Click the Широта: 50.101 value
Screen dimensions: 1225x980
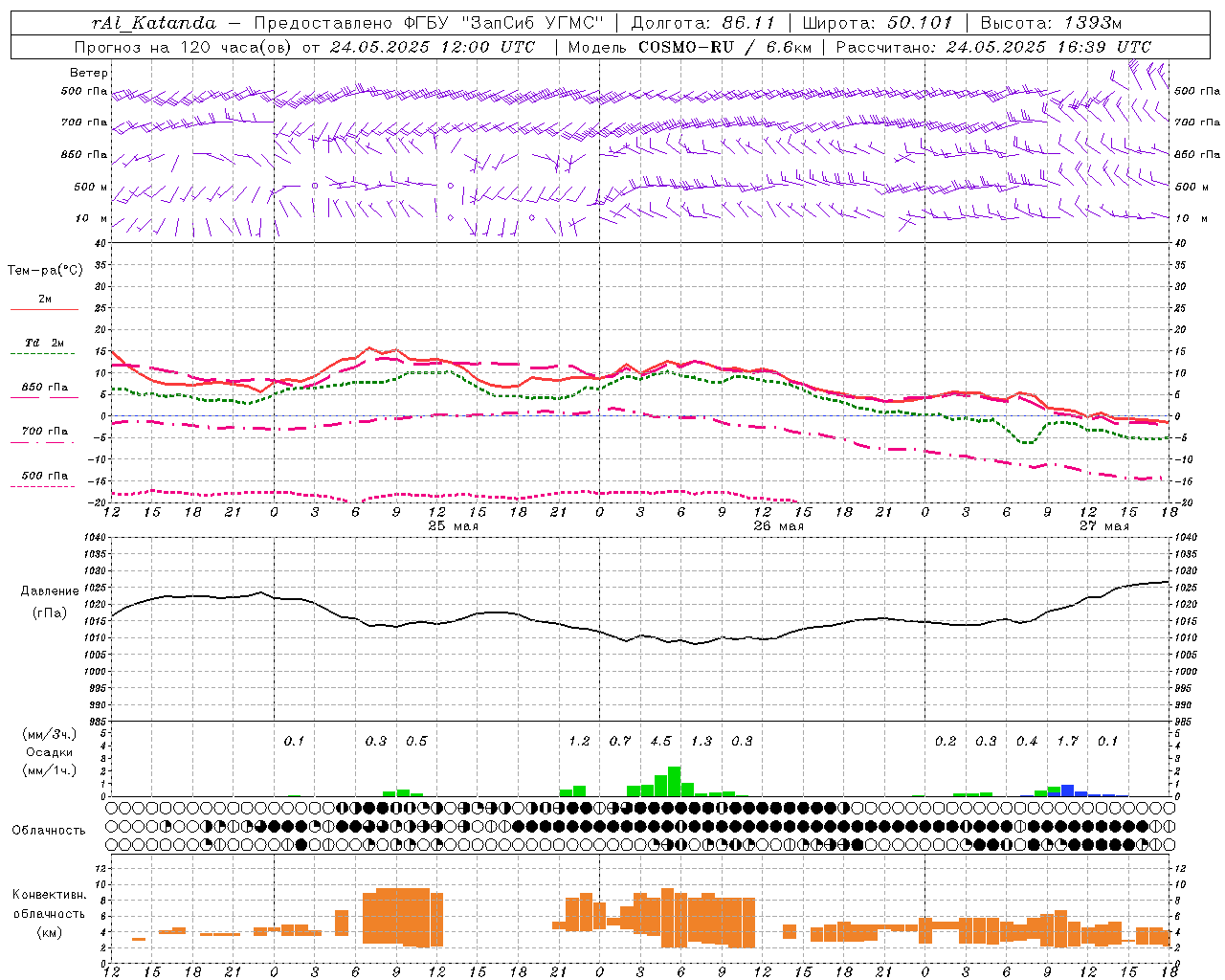pyautogui.click(x=878, y=23)
